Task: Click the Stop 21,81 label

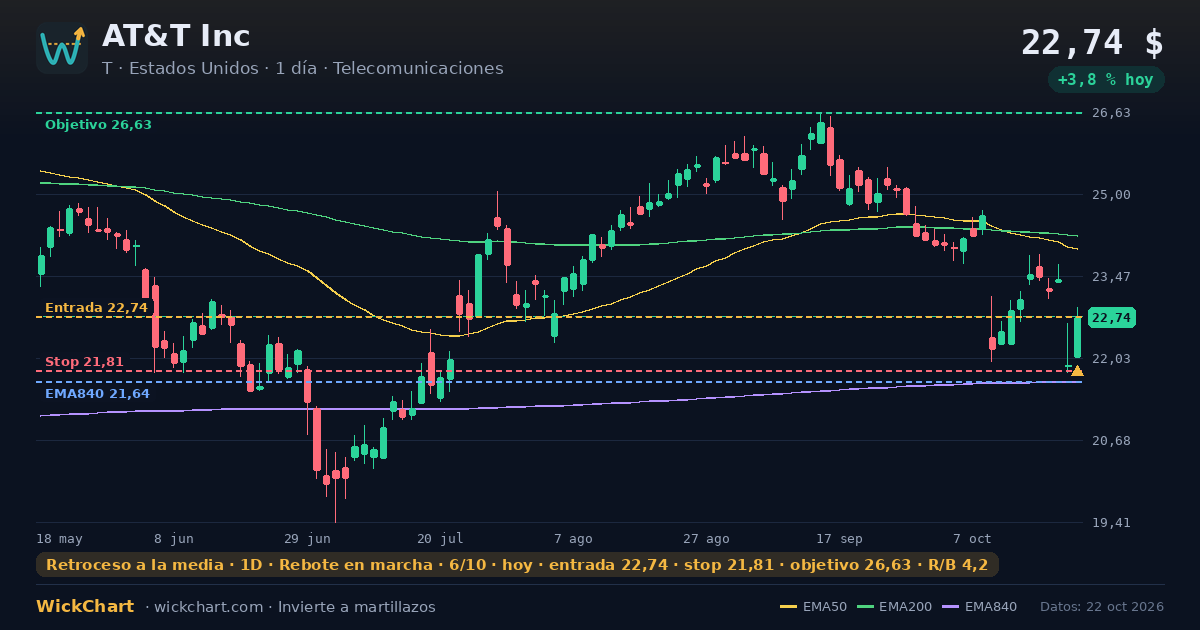Action: pos(84,362)
